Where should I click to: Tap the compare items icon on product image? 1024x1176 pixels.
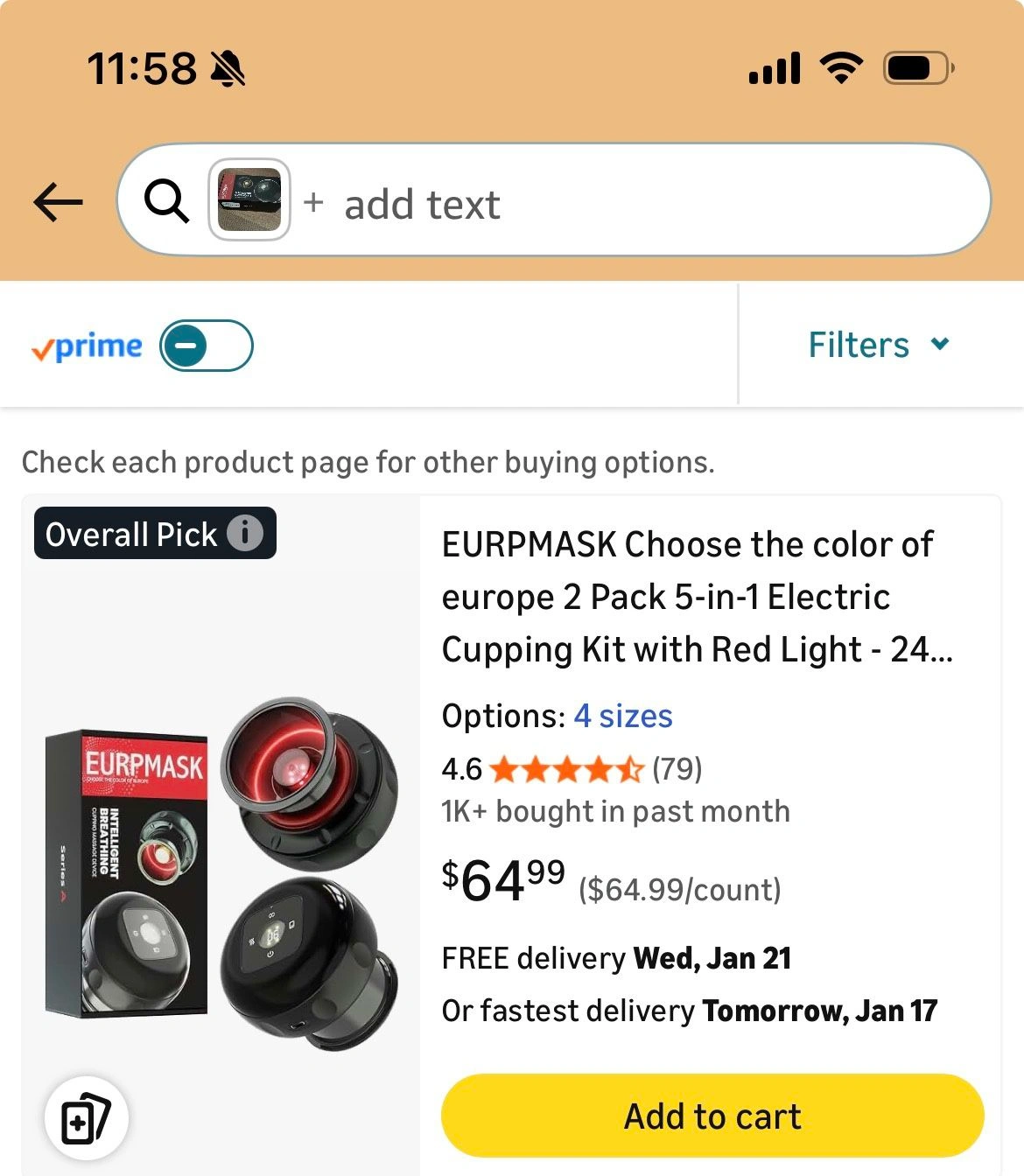click(86, 1117)
